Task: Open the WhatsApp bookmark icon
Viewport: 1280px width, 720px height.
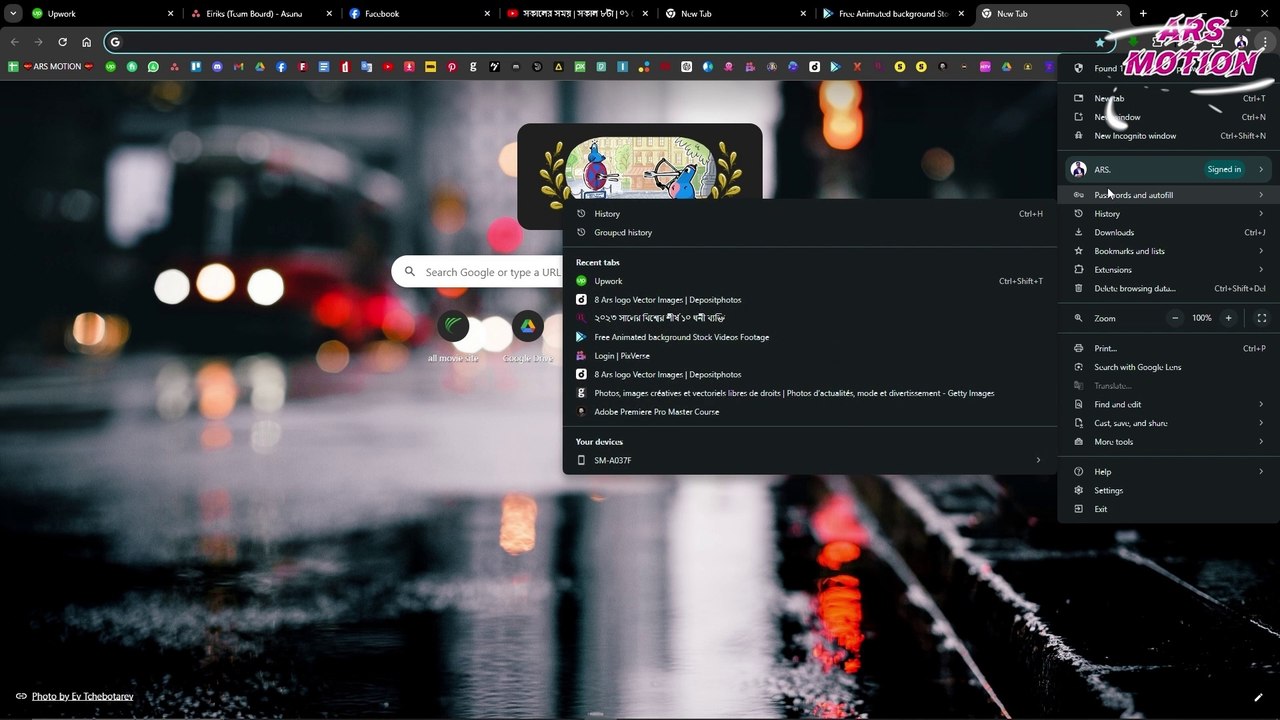Action: [153, 67]
